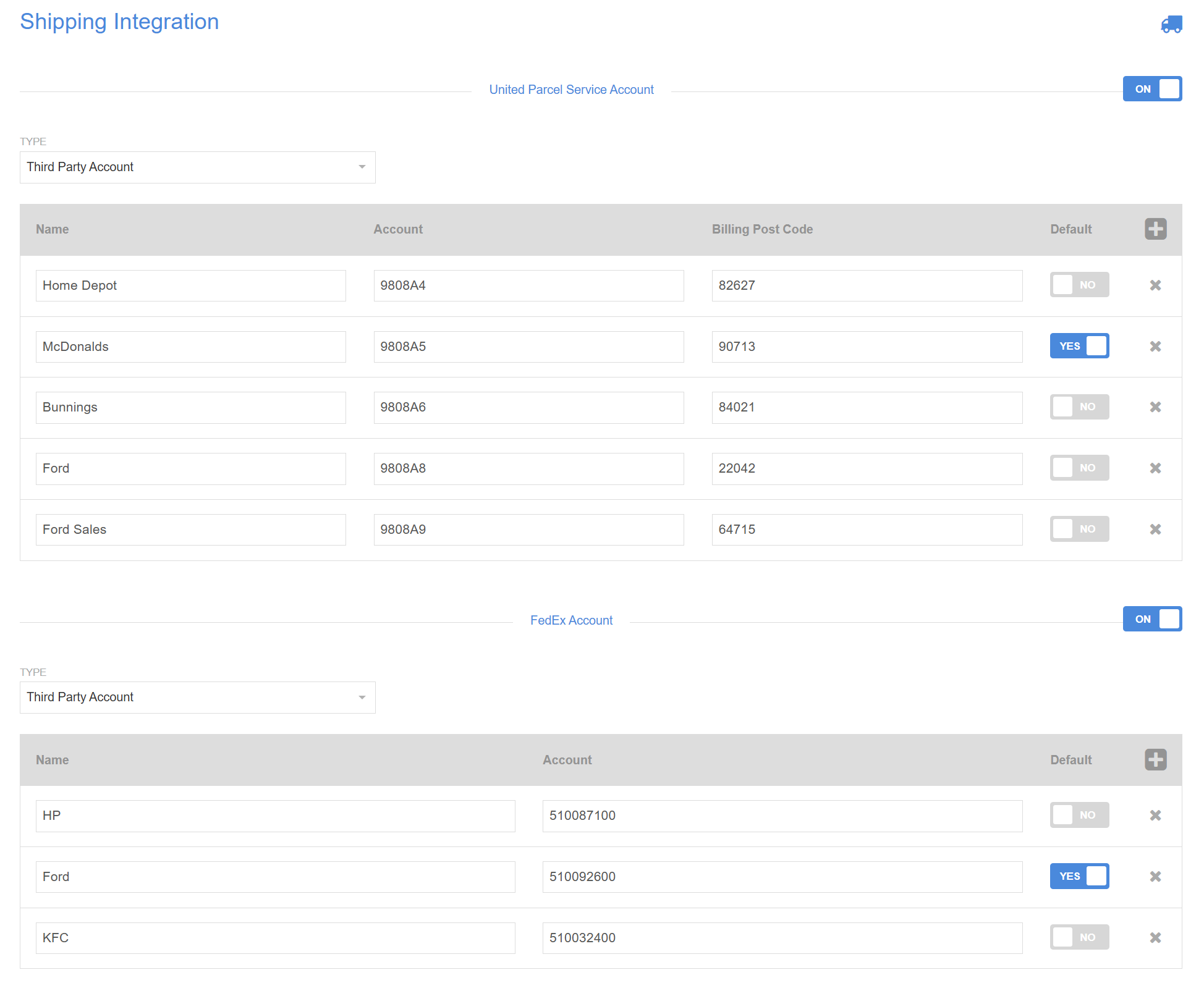Disable the FedEx Account switch
1204x983 pixels.
pos(1151,619)
